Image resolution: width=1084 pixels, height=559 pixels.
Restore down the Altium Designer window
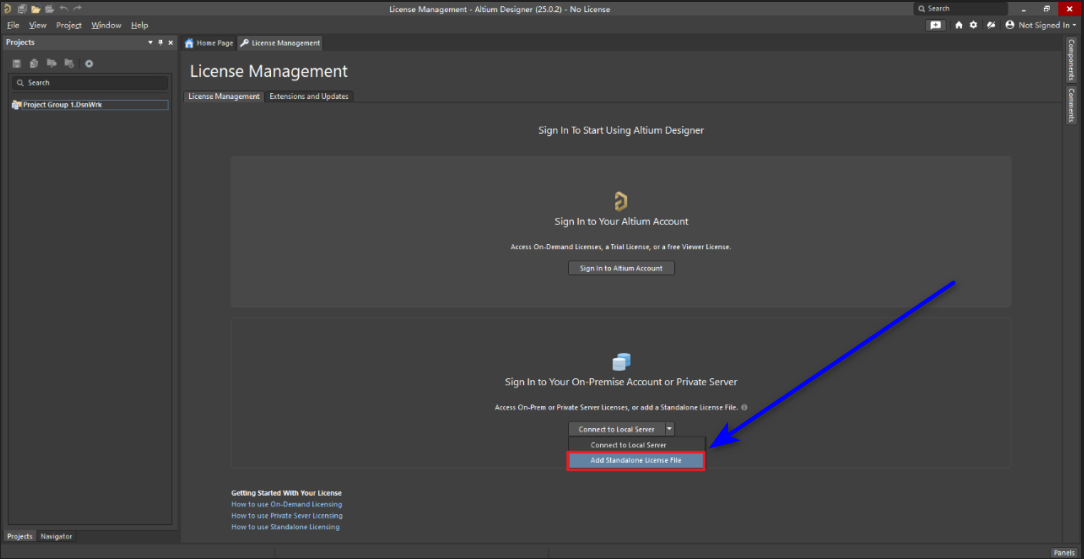click(1049, 8)
